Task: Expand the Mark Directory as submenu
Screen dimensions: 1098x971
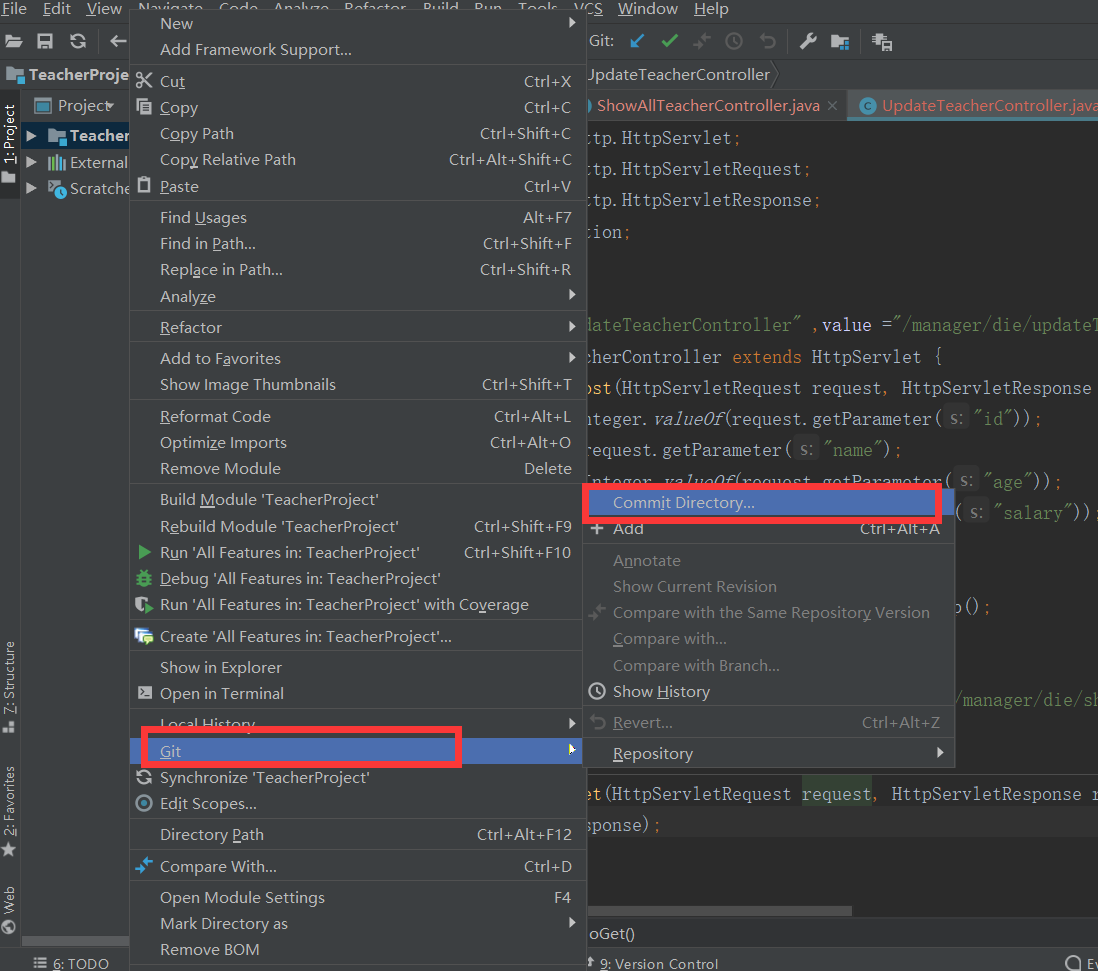Action: click(357, 923)
